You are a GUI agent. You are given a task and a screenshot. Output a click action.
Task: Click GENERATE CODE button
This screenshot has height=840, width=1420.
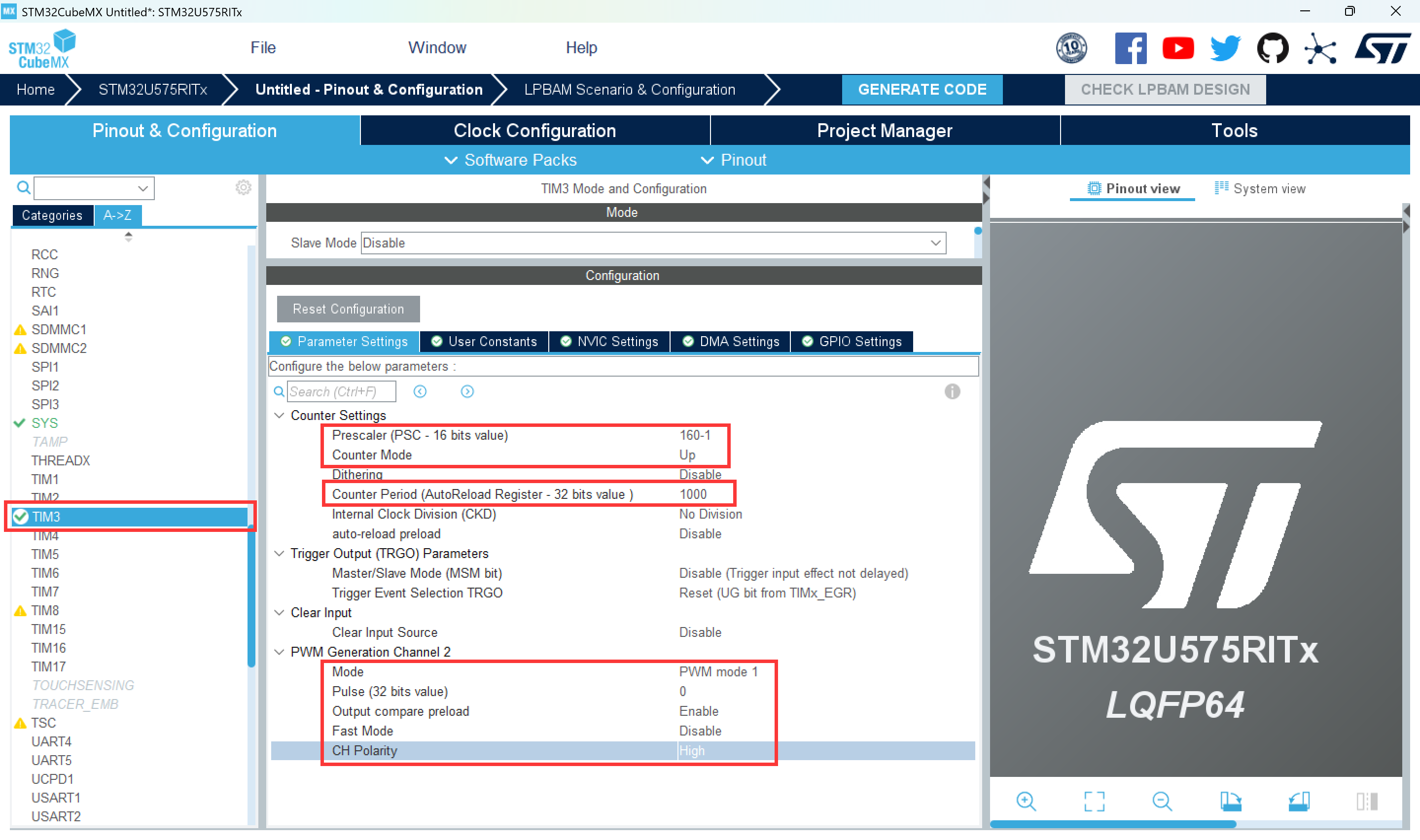click(x=922, y=89)
